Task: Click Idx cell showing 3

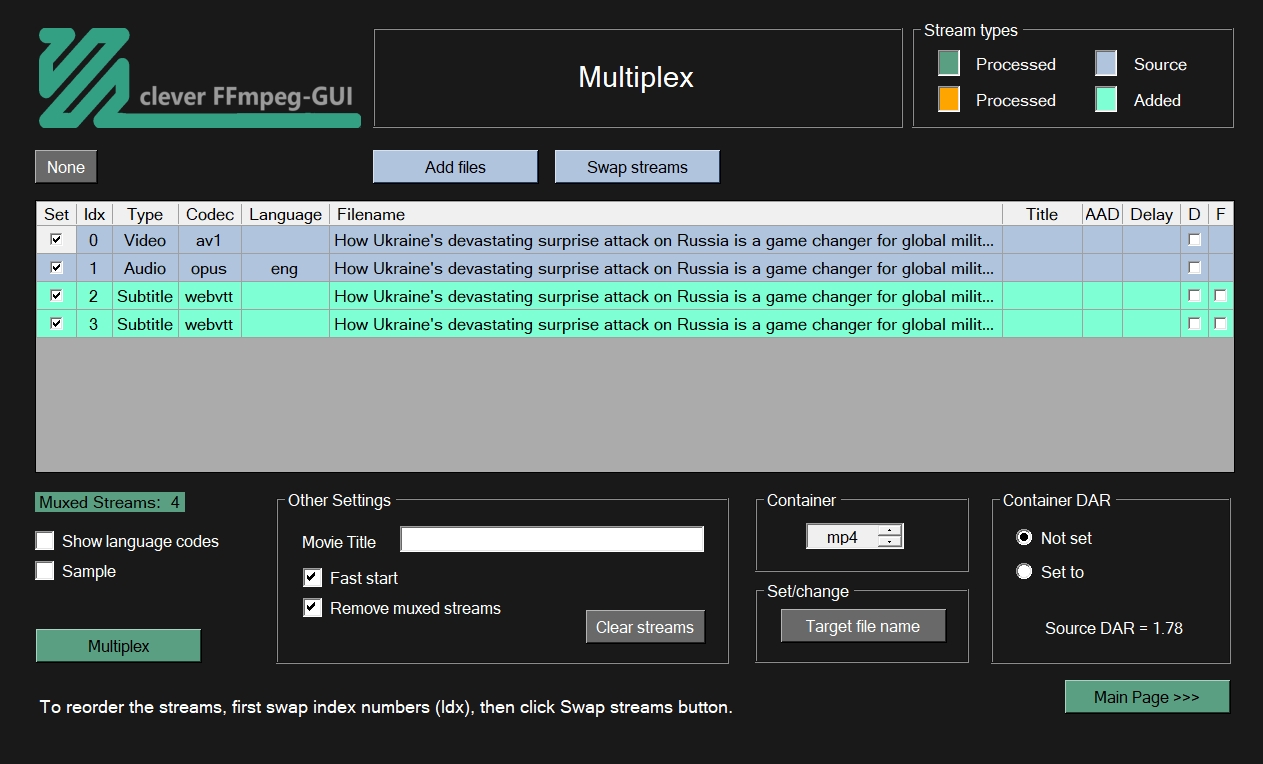Action: [94, 324]
